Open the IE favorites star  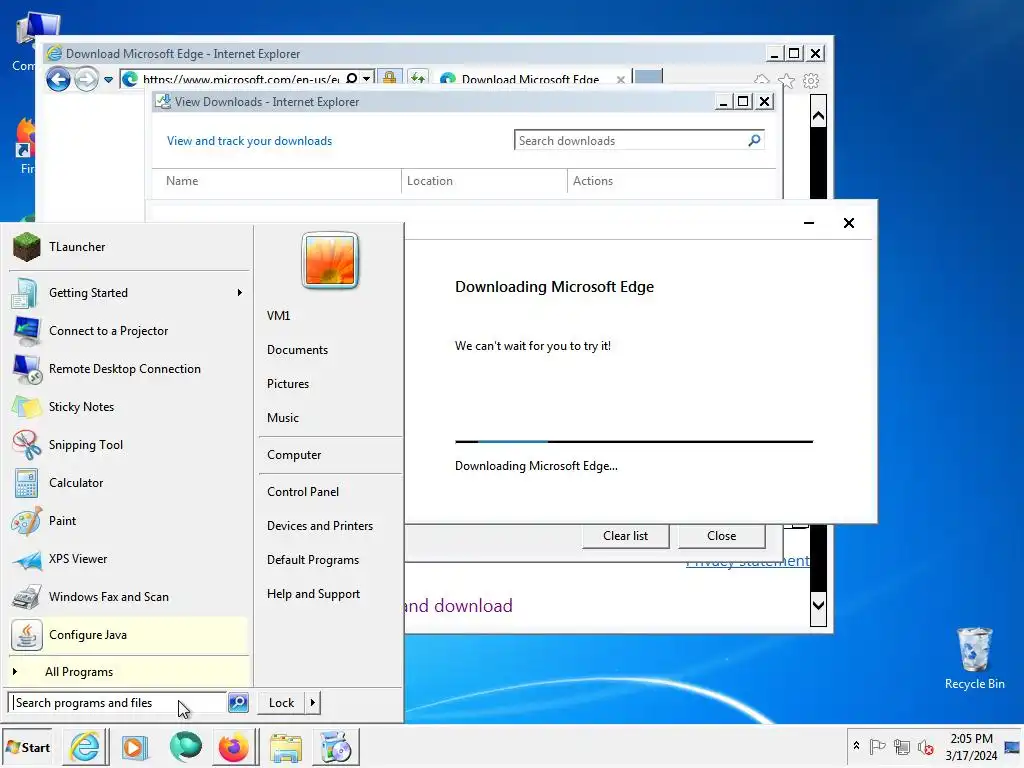point(786,81)
